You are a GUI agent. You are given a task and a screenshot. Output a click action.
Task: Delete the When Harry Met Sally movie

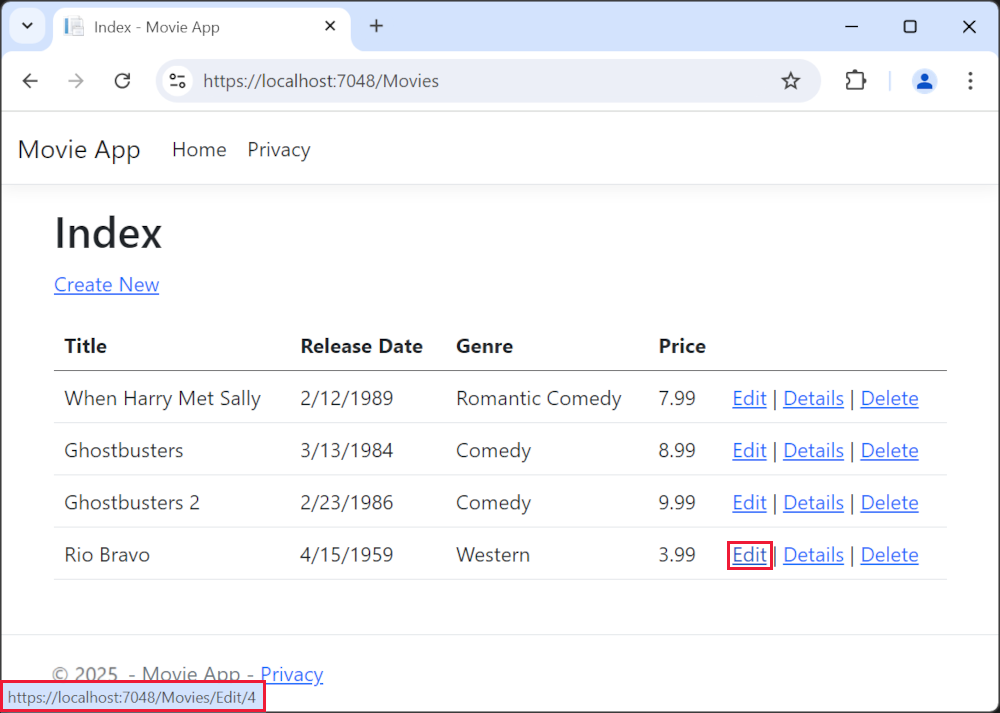pos(889,398)
